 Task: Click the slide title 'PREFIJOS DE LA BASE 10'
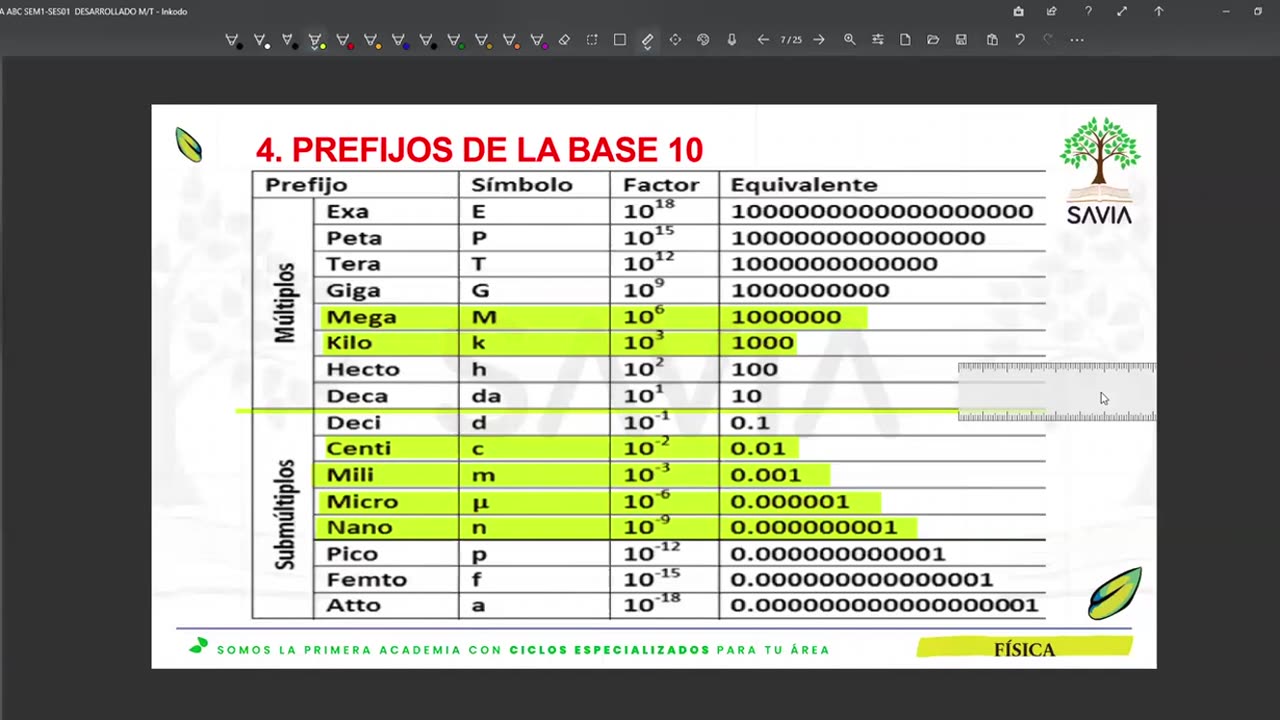coord(497,150)
